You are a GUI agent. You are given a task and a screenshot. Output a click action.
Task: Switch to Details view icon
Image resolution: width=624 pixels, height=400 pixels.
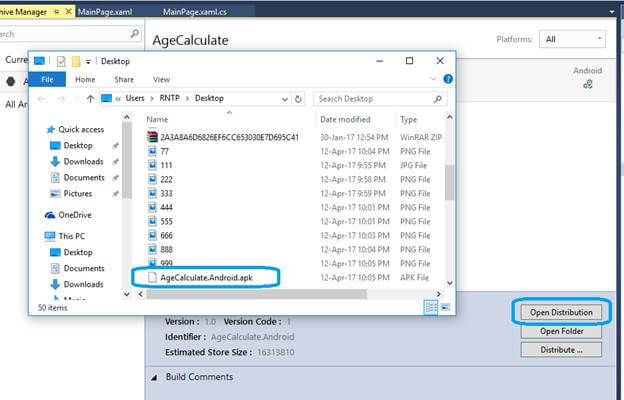click(431, 307)
